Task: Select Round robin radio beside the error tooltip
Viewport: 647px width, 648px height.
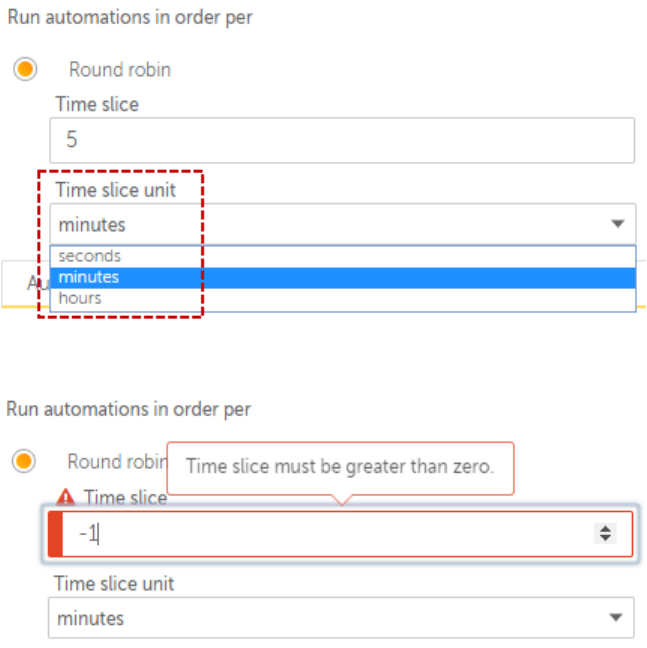Action: tap(24, 461)
